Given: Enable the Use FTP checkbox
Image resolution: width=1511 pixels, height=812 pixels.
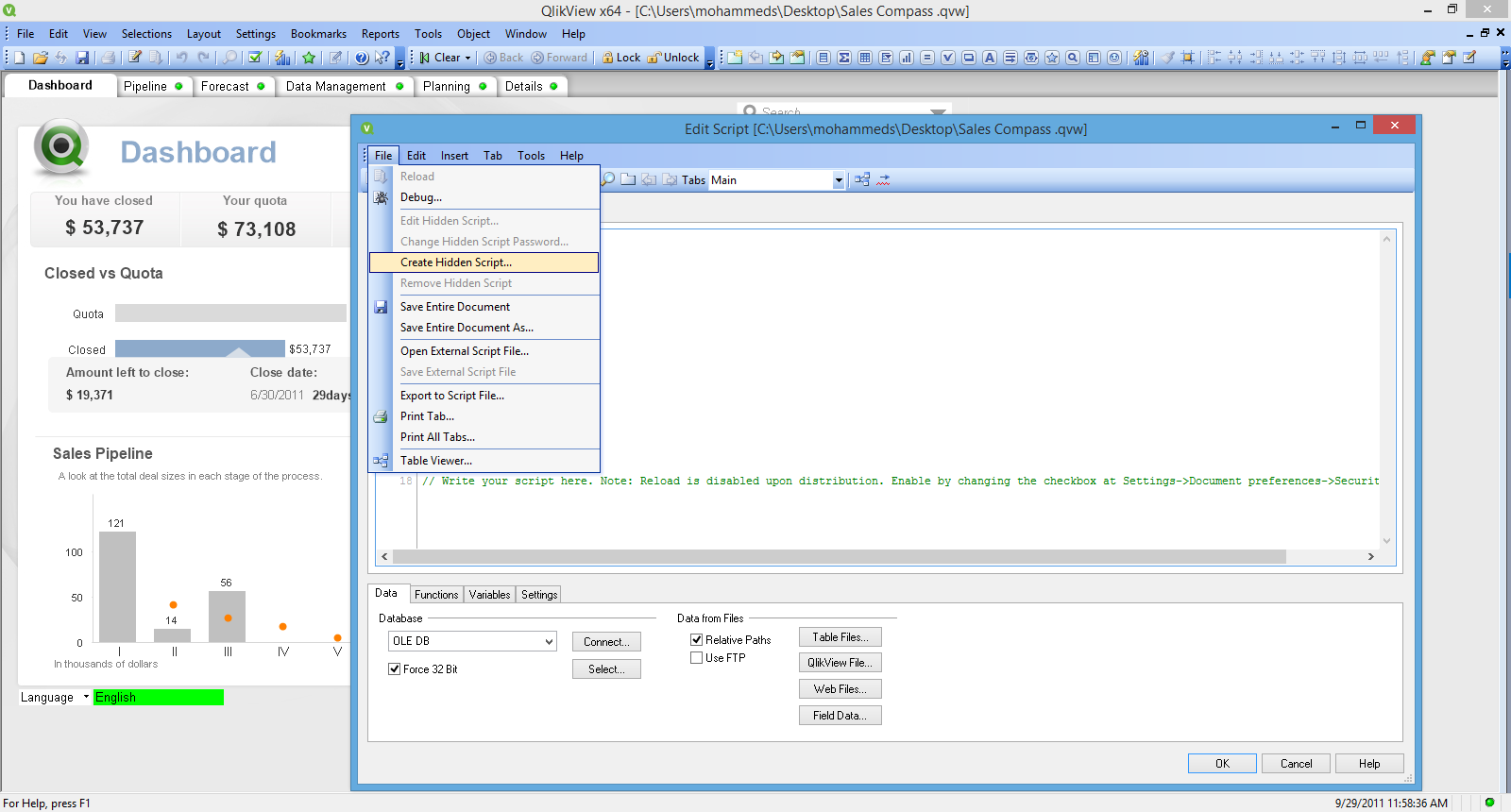Looking at the screenshot, I should click(x=697, y=658).
